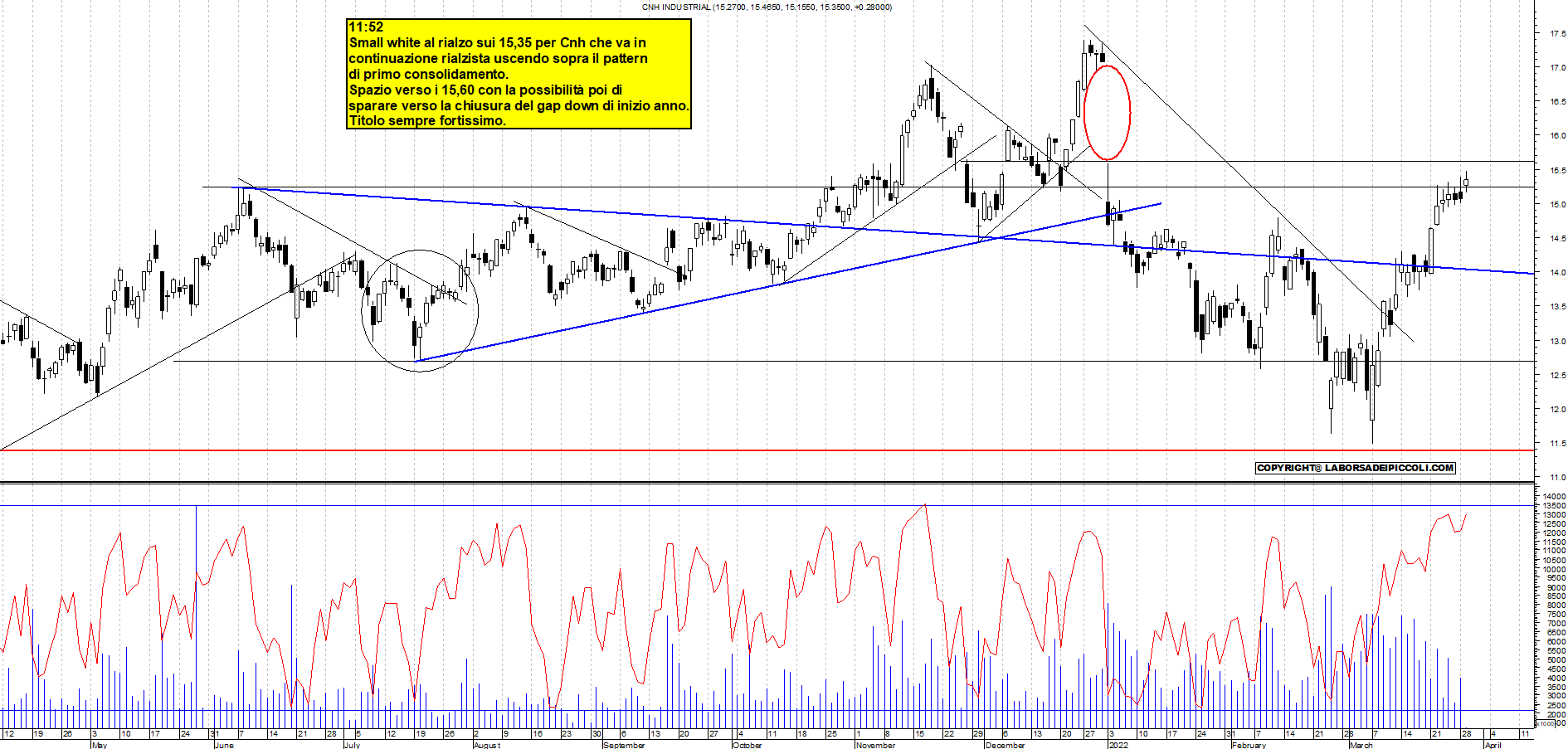Image resolution: width=1568 pixels, height=749 pixels.
Task: Click the June month label on the time axis
Action: pos(224,745)
